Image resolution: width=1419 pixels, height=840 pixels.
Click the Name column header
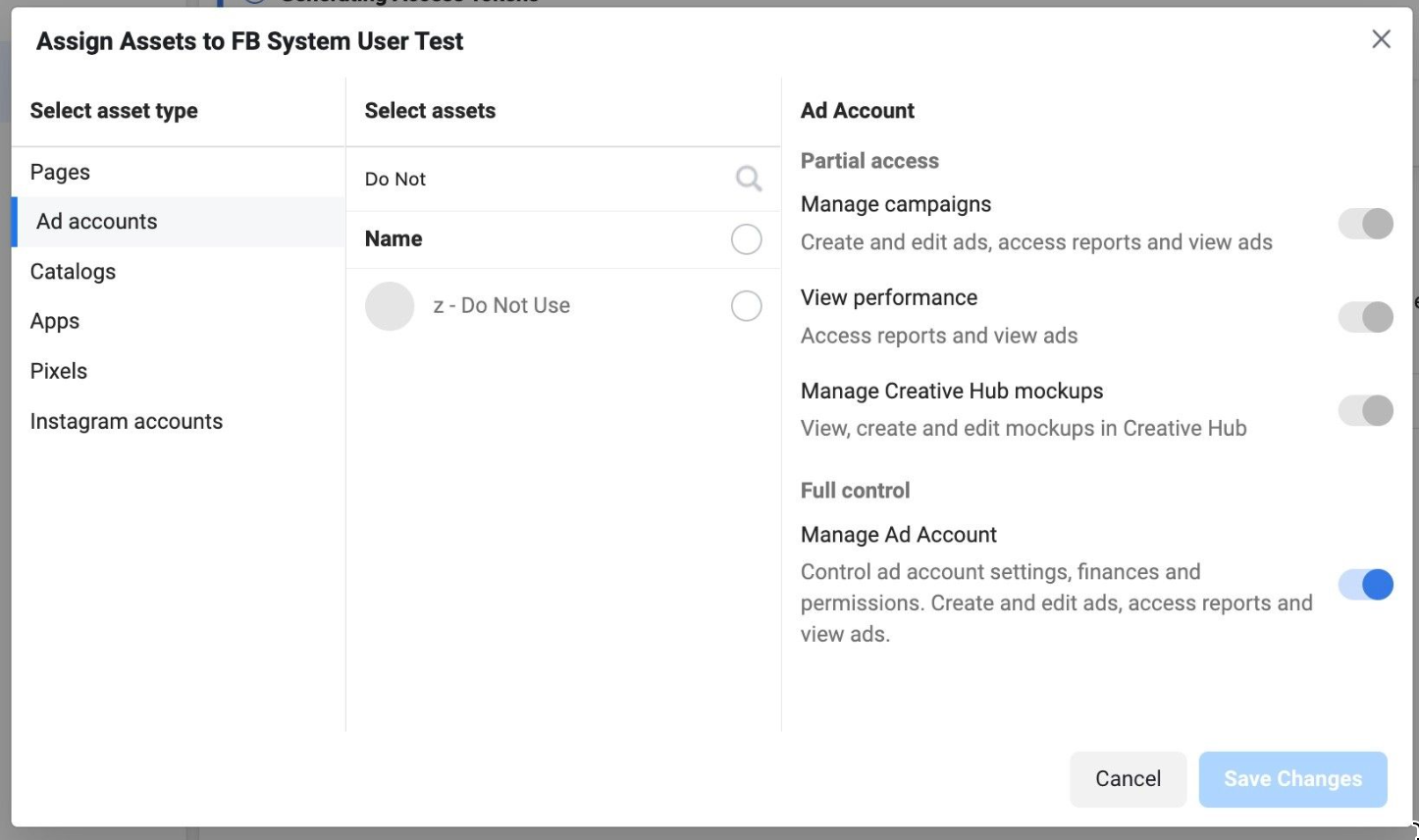pos(394,238)
